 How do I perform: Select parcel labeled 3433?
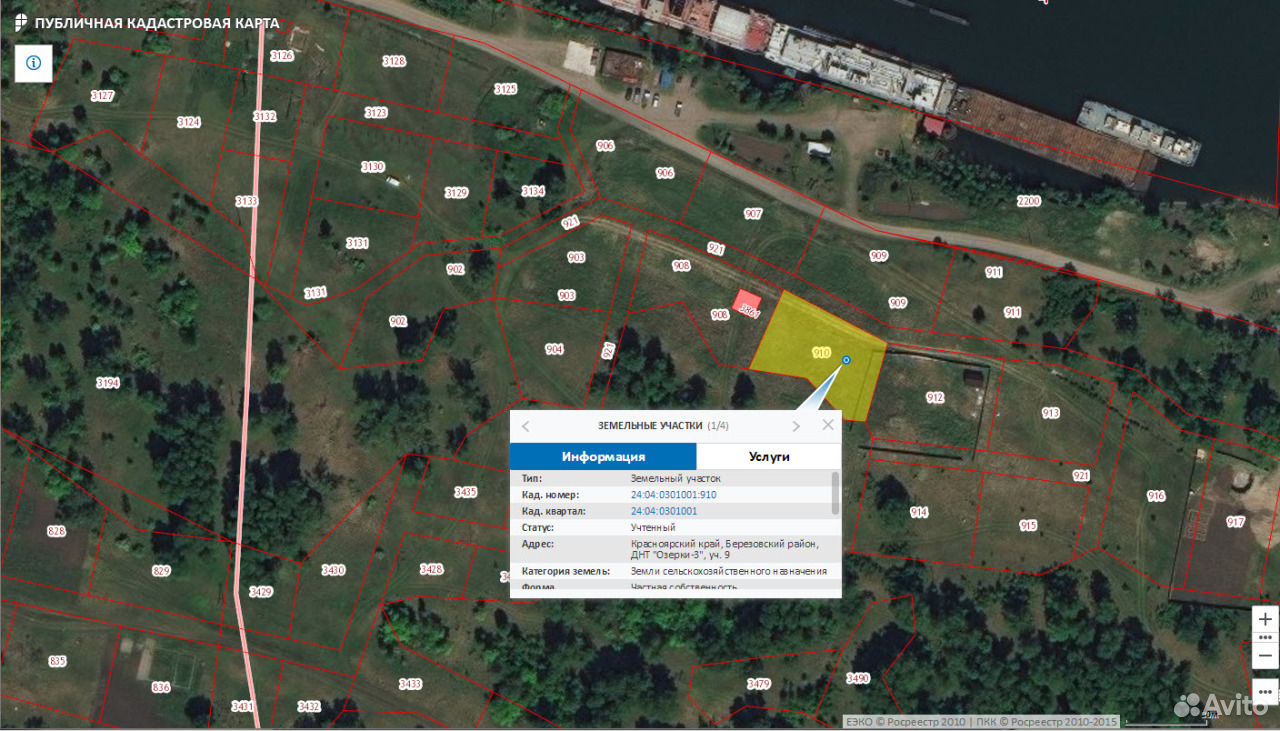[x=410, y=684]
